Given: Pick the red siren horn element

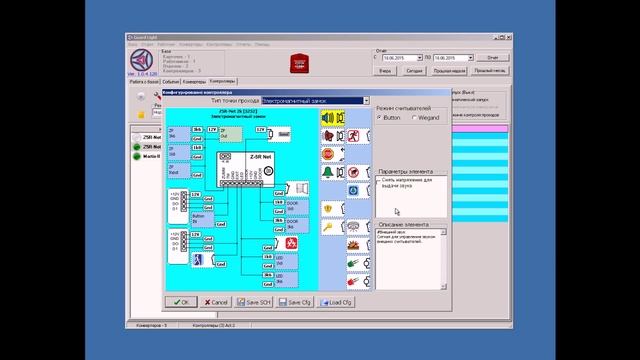Looking at the screenshot, I should click(333, 136).
